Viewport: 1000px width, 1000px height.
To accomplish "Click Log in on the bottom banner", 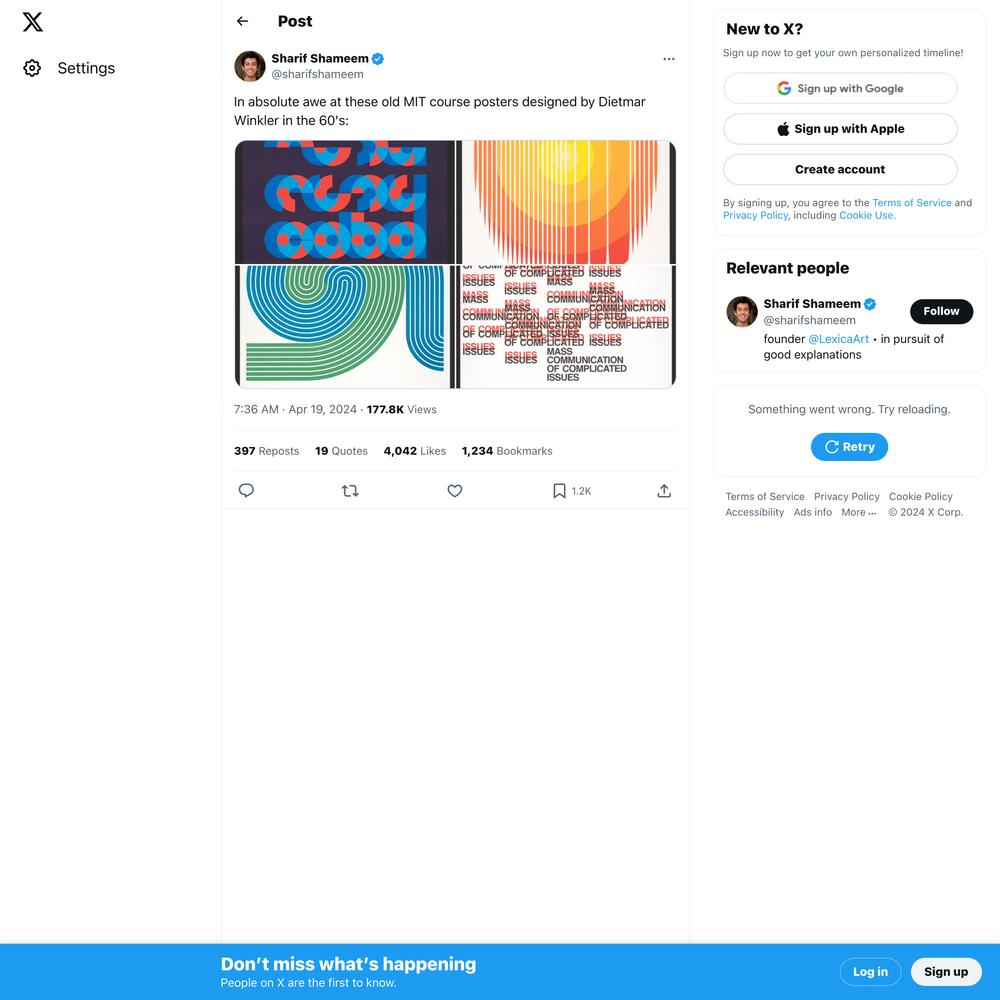I will [x=870, y=971].
